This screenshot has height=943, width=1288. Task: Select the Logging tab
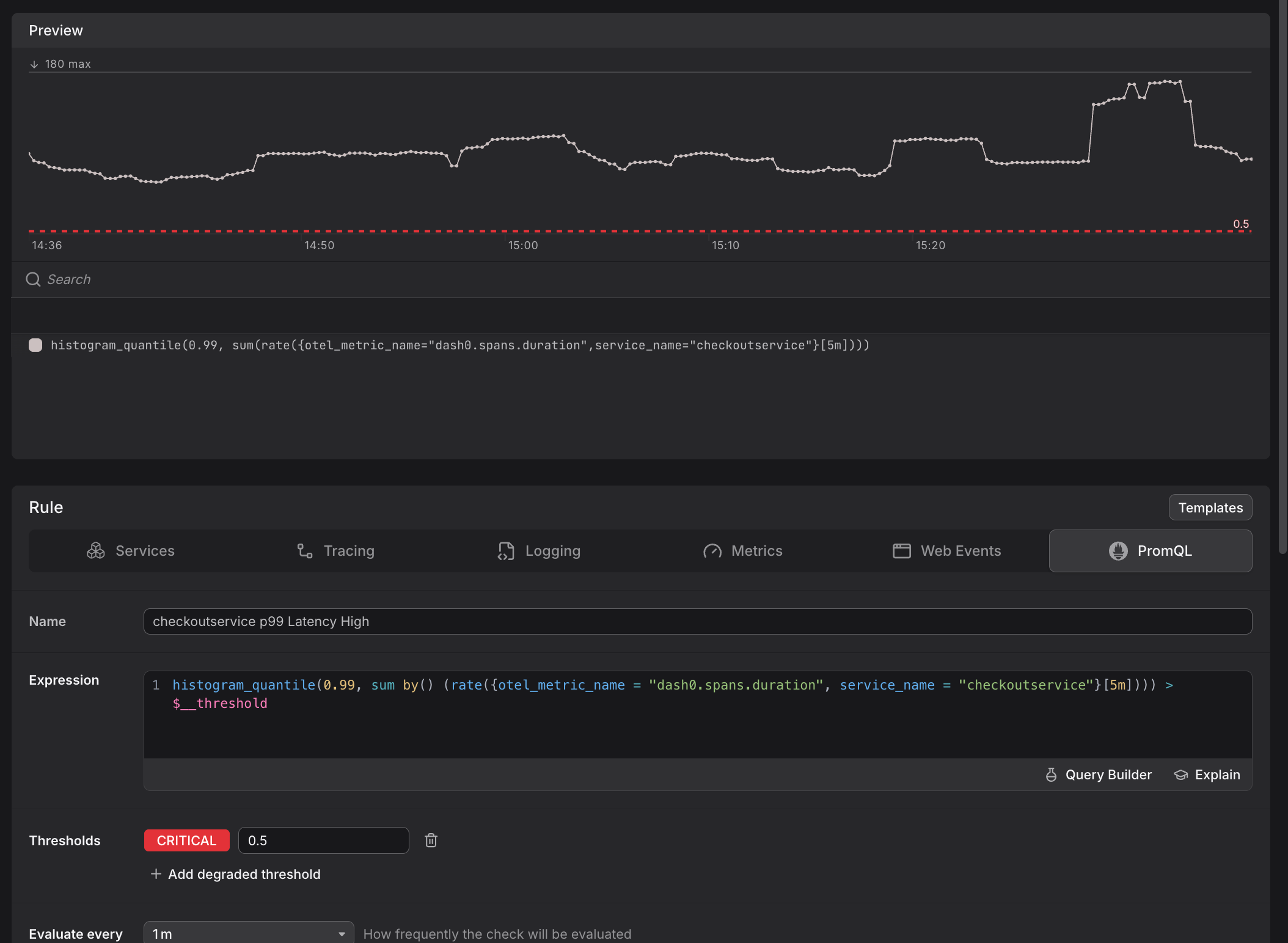[539, 551]
